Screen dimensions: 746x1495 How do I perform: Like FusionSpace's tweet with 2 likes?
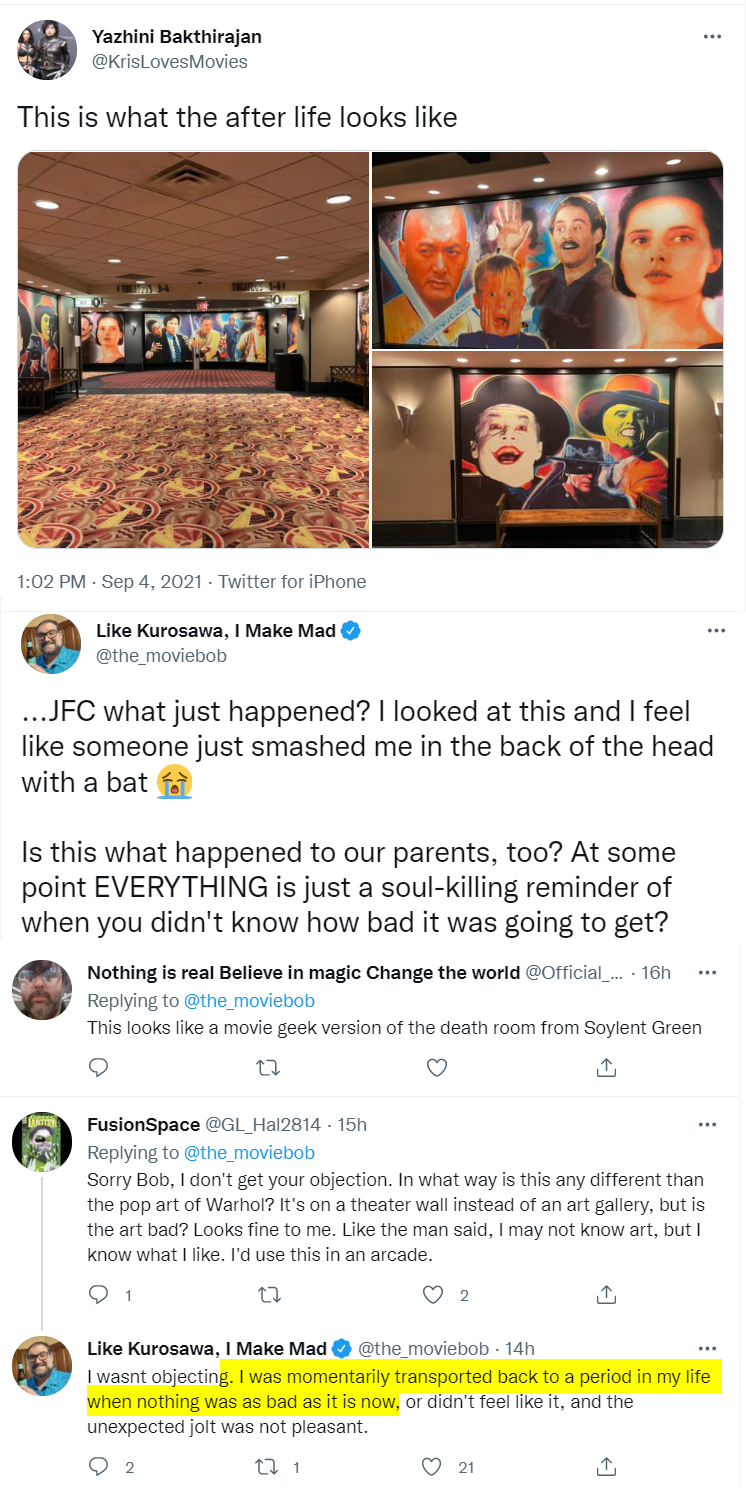pyautogui.click(x=433, y=1295)
